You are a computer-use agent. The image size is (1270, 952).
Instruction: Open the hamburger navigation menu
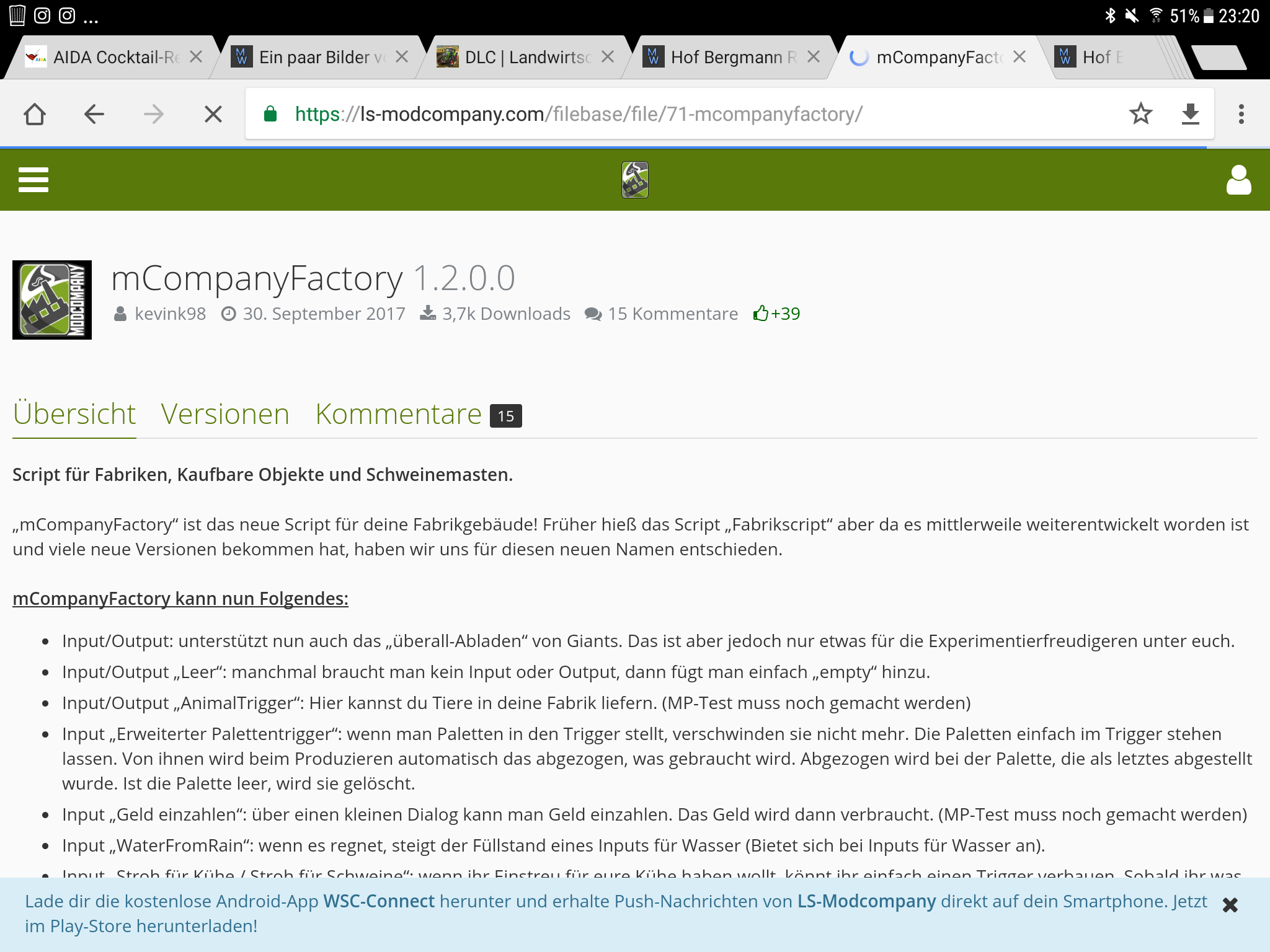pos(33,180)
